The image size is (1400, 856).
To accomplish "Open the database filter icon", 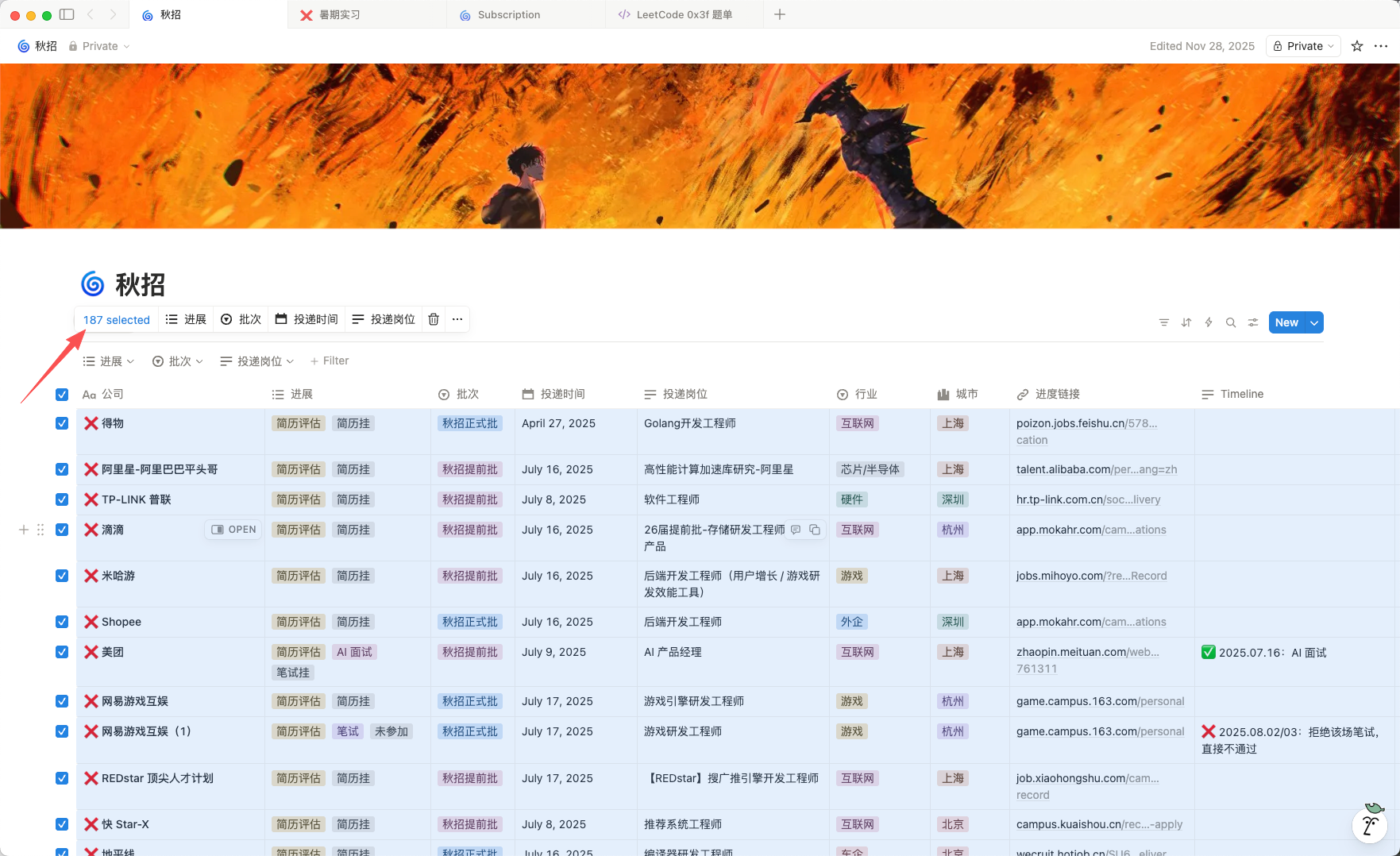I will (x=1163, y=322).
